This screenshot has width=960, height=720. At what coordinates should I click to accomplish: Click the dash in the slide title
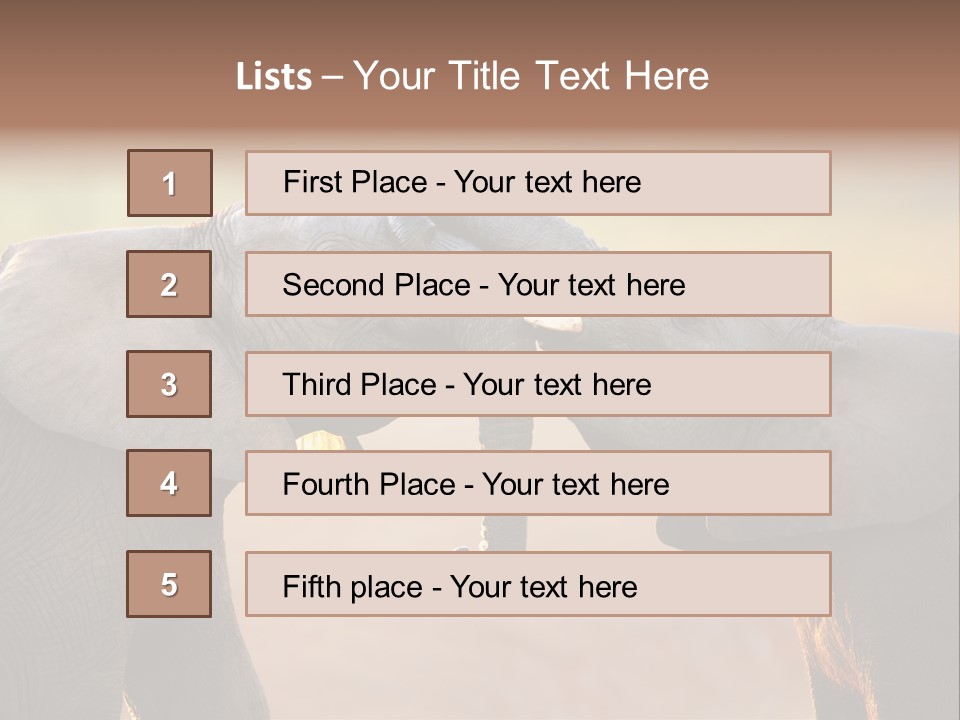pyautogui.click(x=333, y=77)
